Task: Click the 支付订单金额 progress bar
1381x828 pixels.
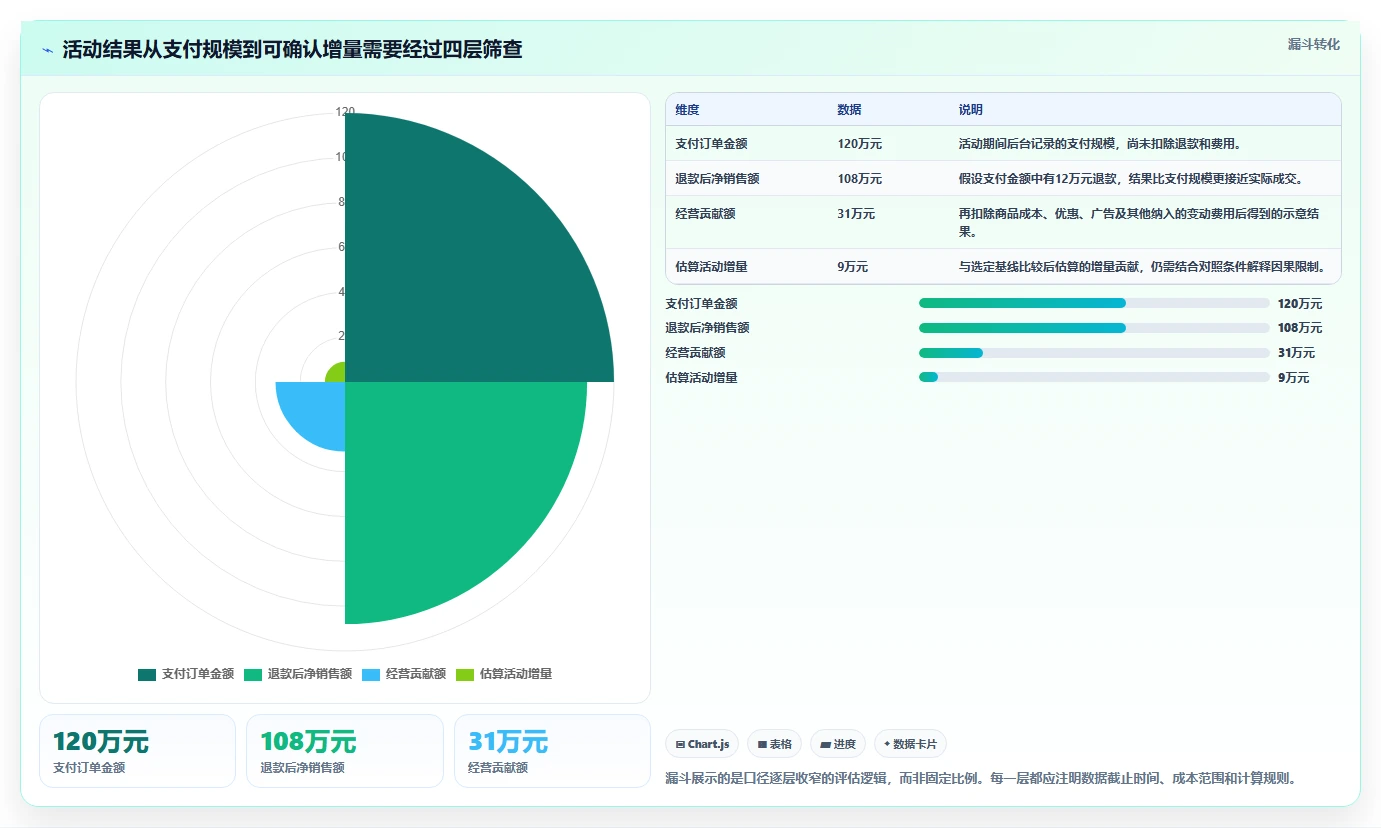Action: point(1094,303)
